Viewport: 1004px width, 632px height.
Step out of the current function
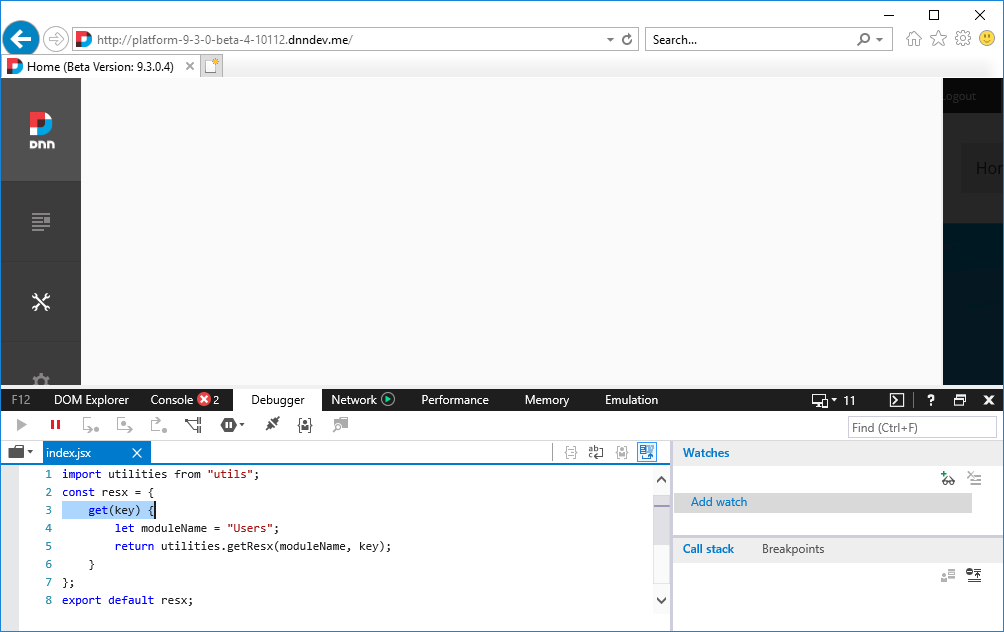[x=158, y=425]
